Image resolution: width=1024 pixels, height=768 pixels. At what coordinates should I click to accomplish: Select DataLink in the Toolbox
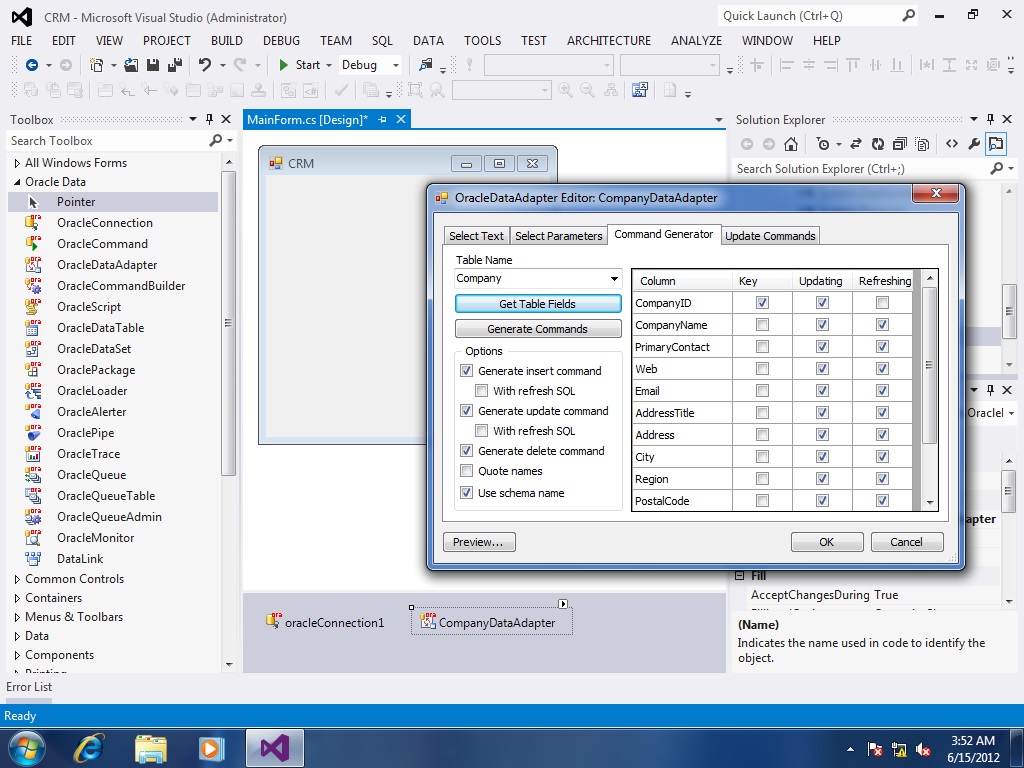pyautogui.click(x=80, y=558)
